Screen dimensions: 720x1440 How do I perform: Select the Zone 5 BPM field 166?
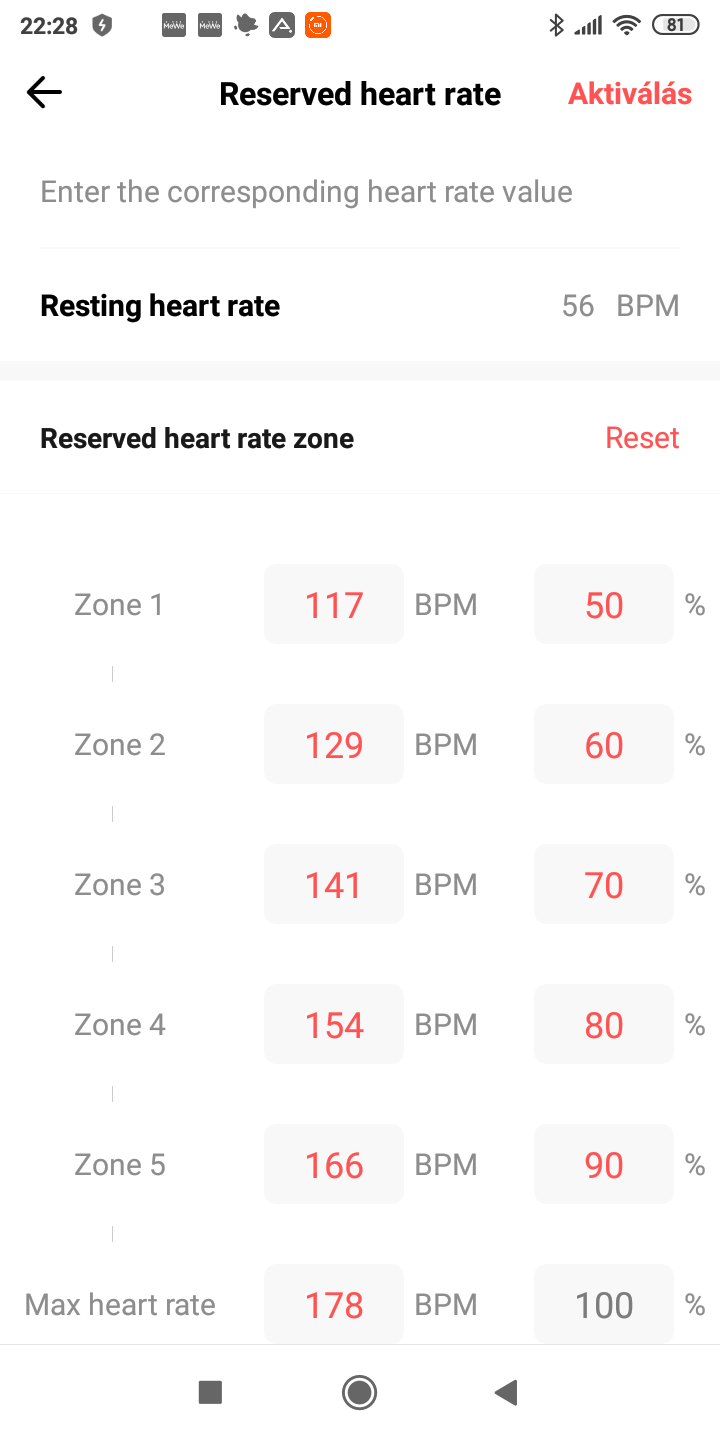pos(334,1164)
